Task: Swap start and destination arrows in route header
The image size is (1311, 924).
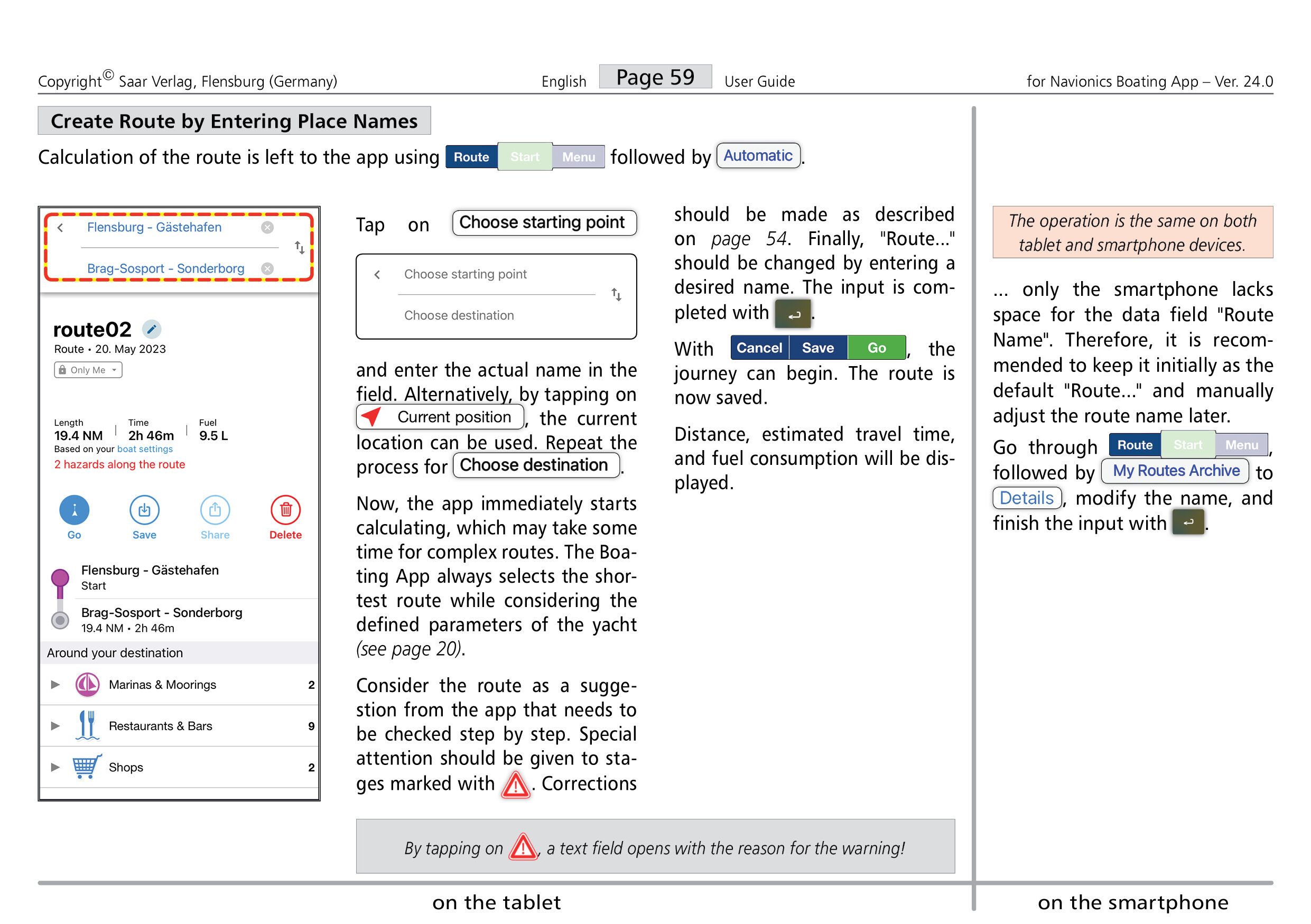Action: pyautogui.click(x=299, y=248)
